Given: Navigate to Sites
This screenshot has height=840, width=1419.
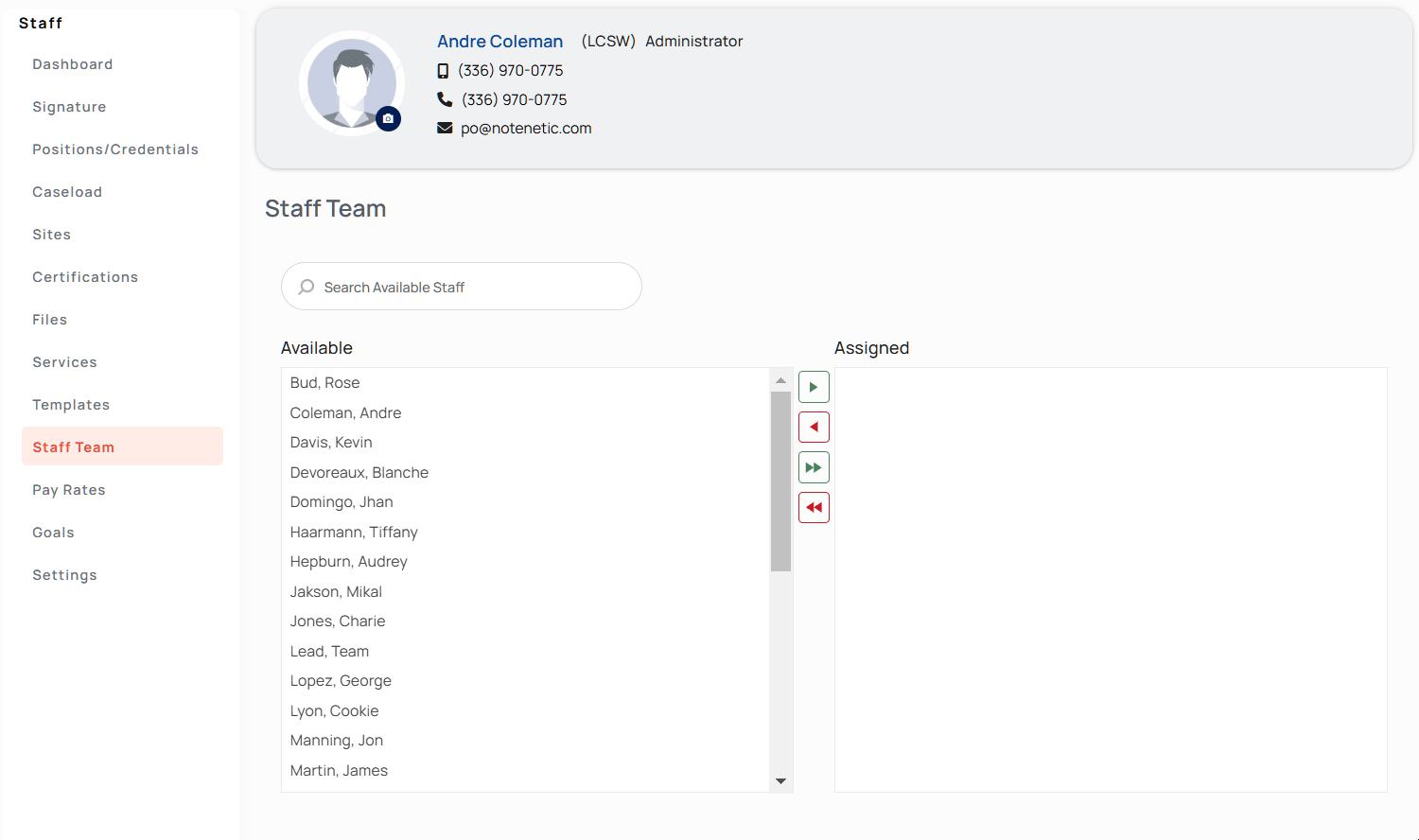Looking at the screenshot, I should coord(51,235).
